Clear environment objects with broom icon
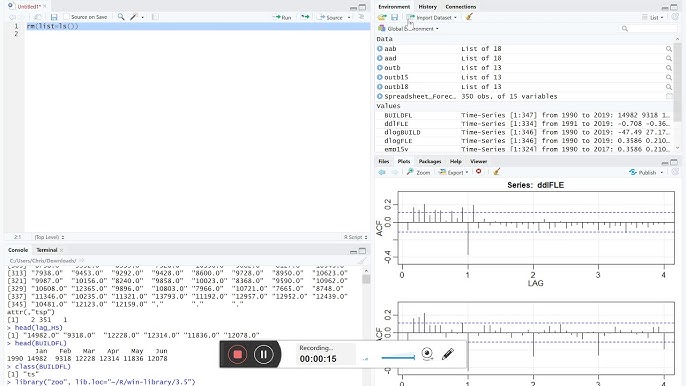The width and height of the screenshot is (686, 386). 469,17
